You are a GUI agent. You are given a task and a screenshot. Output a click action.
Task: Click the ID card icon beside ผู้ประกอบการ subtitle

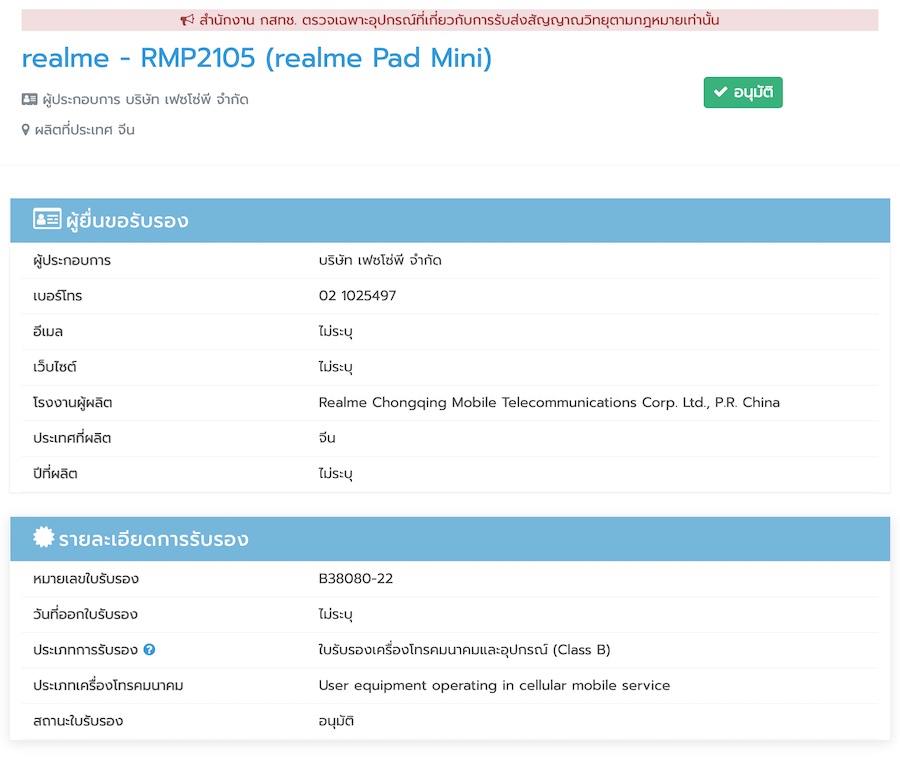pos(29,100)
